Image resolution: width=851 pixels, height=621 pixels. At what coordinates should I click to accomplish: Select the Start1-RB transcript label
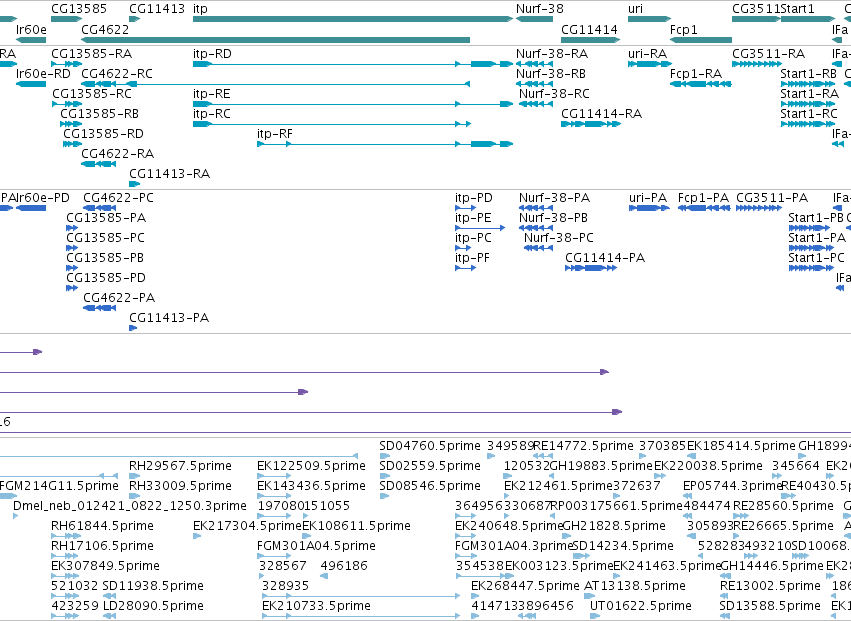coord(809,74)
